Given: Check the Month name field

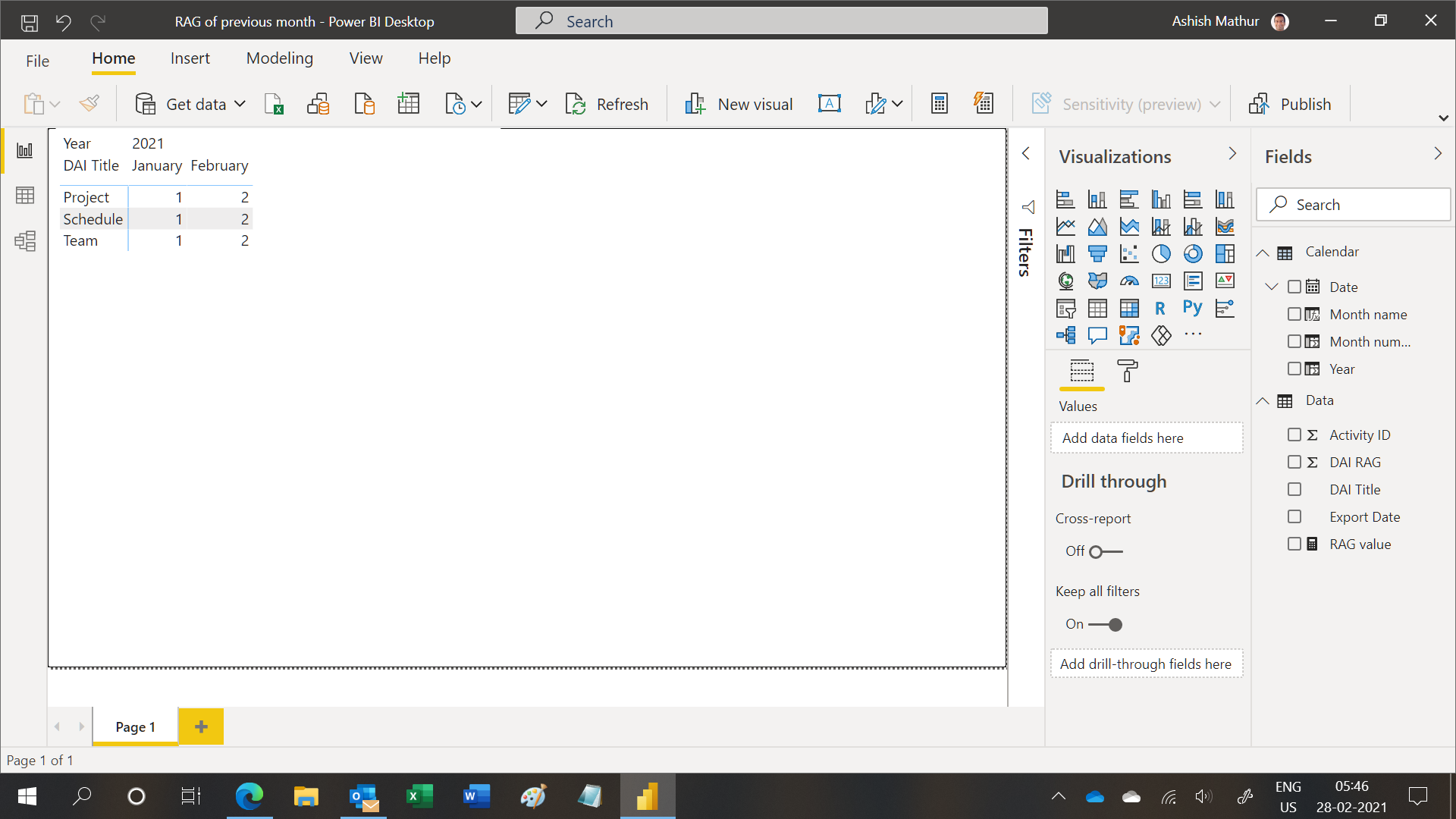Looking at the screenshot, I should tap(1294, 314).
